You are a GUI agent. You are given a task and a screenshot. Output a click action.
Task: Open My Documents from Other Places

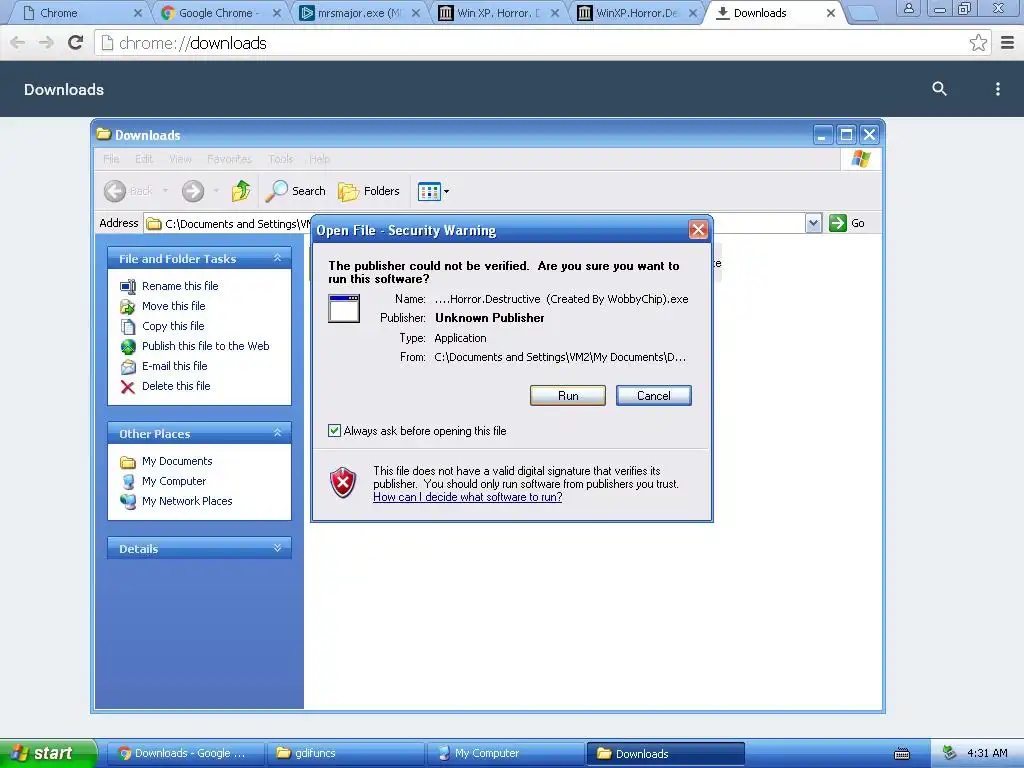point(177,461)
